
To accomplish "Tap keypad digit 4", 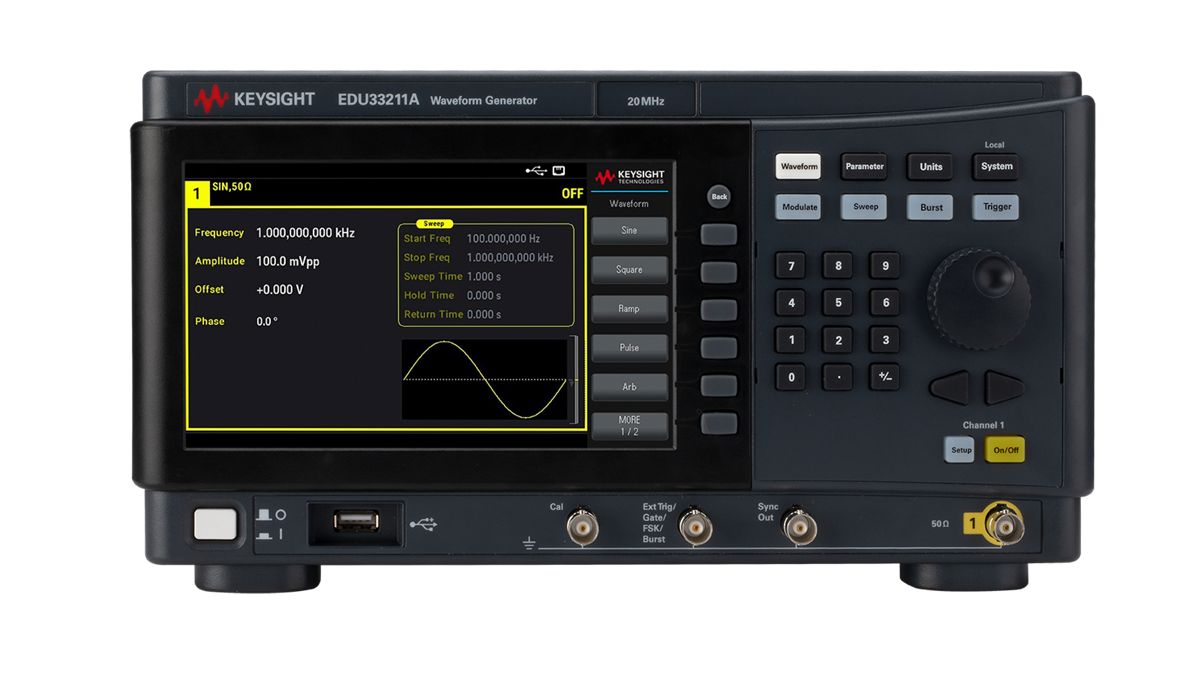I will click(791, 303).
